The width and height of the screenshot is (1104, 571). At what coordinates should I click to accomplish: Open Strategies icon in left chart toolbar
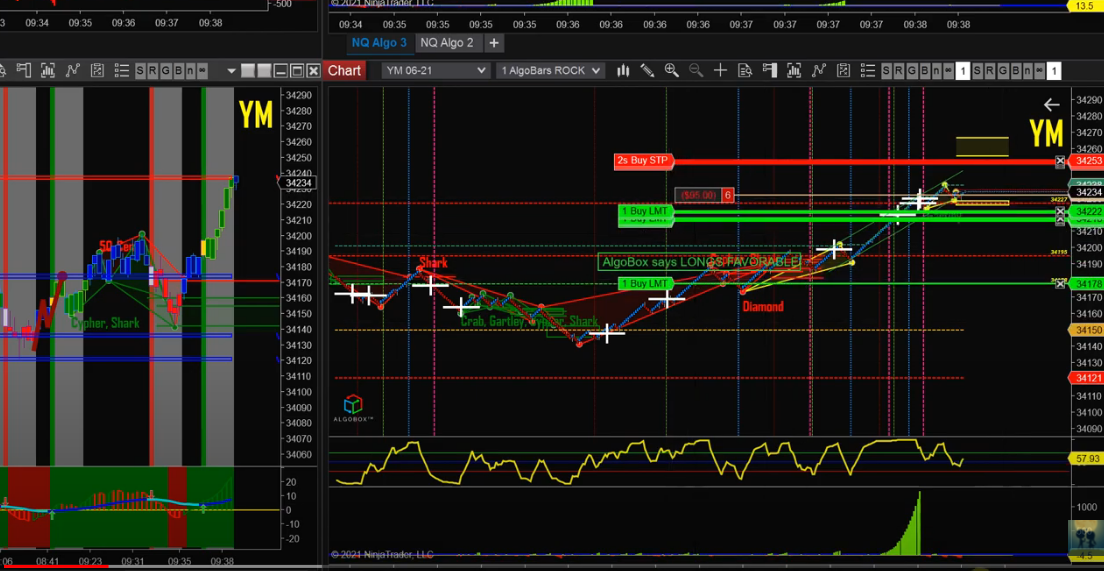point(97,70)
